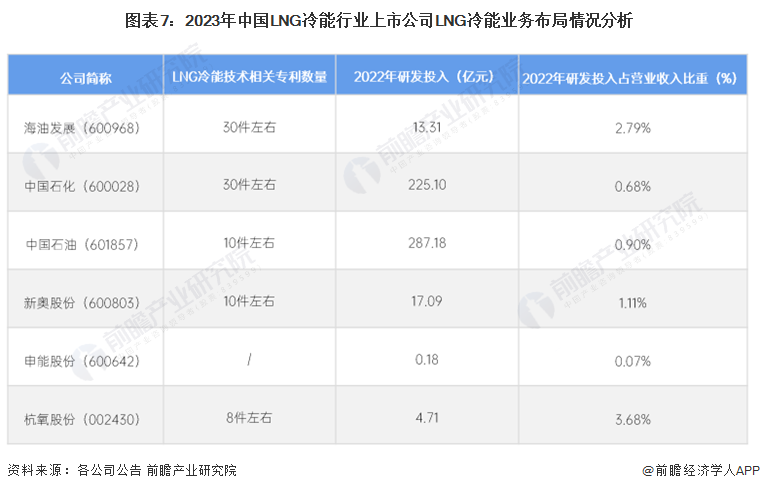Image resolution: width=760 pixels, height=491 pixels.
Task: Select the '2022年研发投入（亿元）' column header
Action: tap(427, 77)
